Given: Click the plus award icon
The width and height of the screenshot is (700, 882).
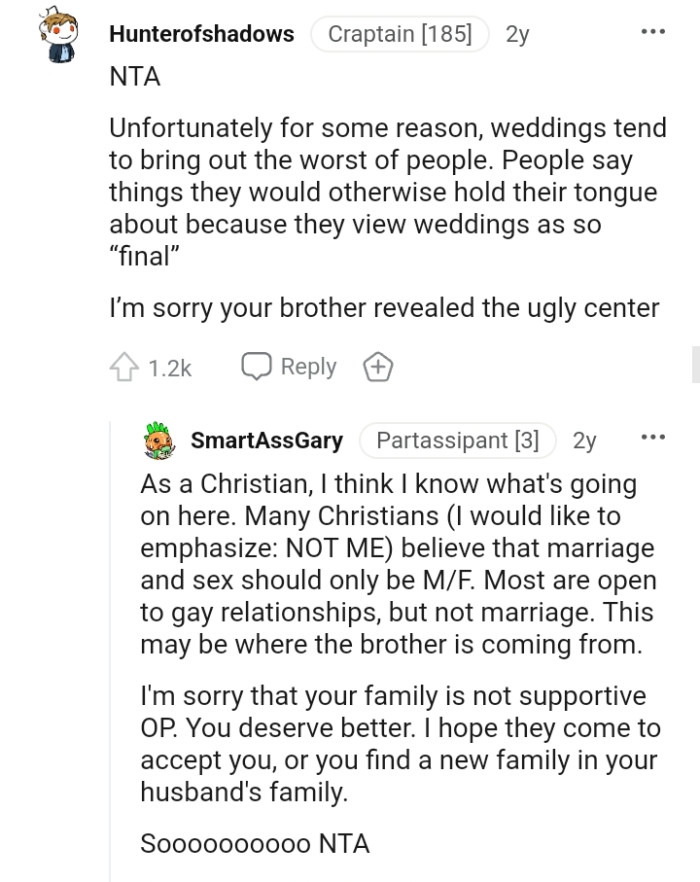Looking at the screenshot, I should click(x=378, y=368).
